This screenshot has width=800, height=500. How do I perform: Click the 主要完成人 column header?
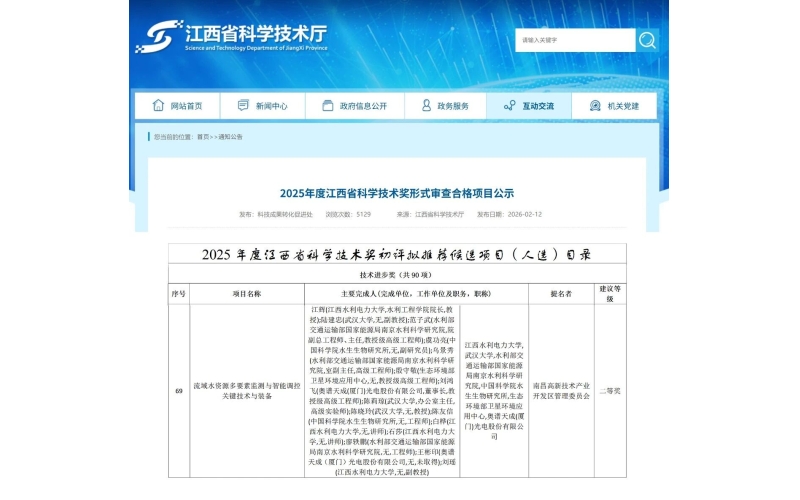(x=416, y=293)
